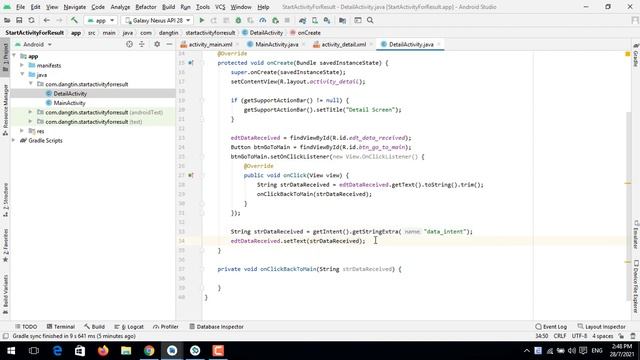
Task: Click the DetailActivity breadcrumb
Action: coord(262,33)
